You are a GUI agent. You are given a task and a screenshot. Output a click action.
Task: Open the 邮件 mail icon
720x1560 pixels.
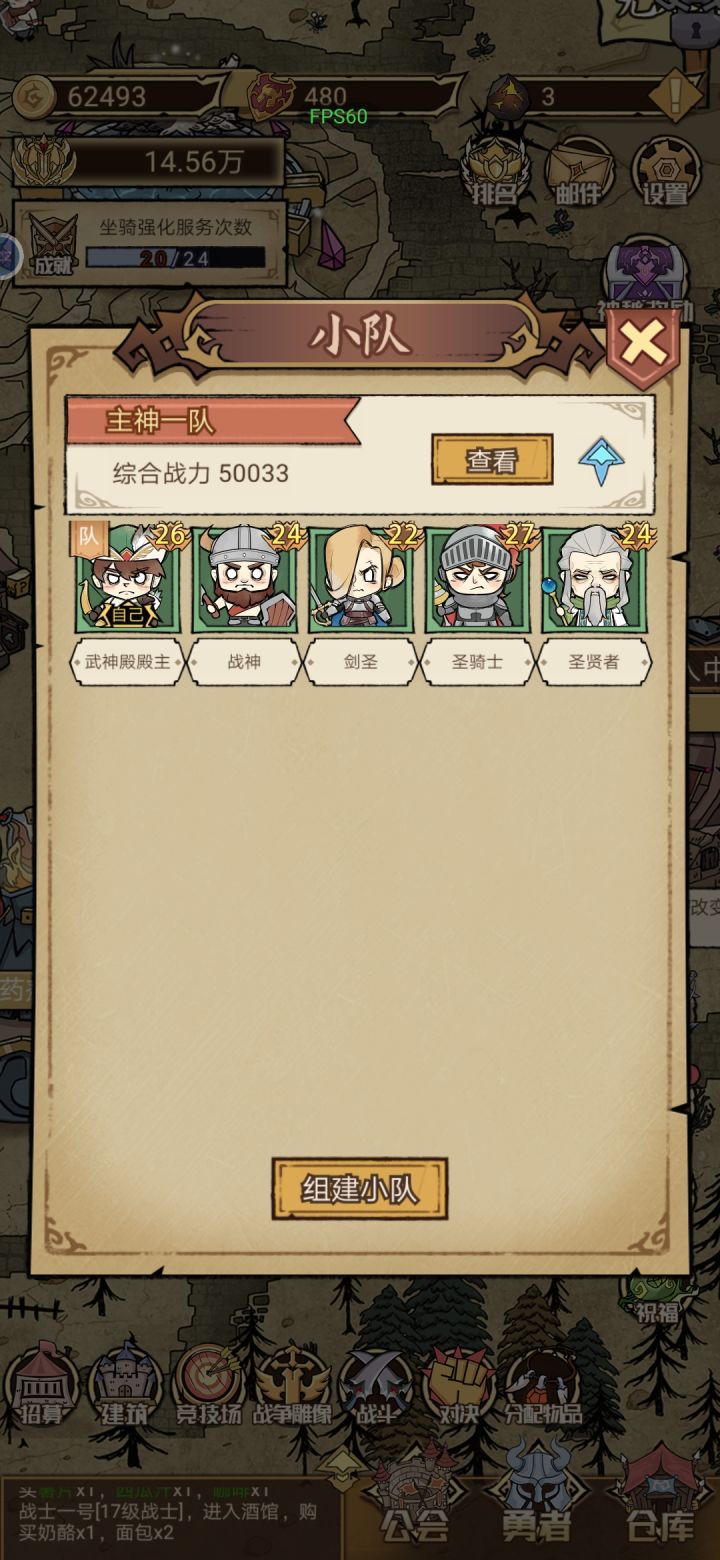(x=580, y=169)
